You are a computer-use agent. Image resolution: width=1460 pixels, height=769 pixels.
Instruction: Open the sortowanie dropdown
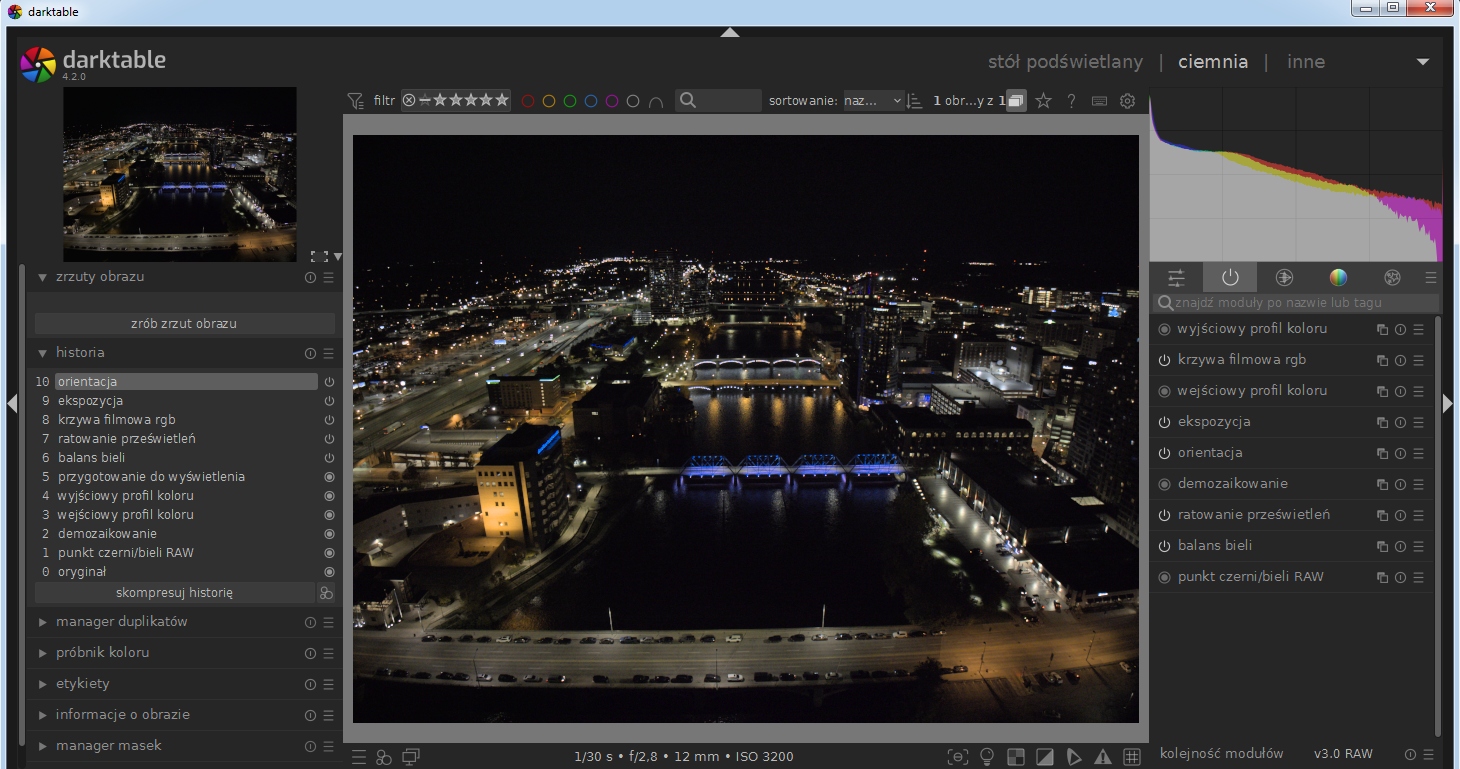873,101
